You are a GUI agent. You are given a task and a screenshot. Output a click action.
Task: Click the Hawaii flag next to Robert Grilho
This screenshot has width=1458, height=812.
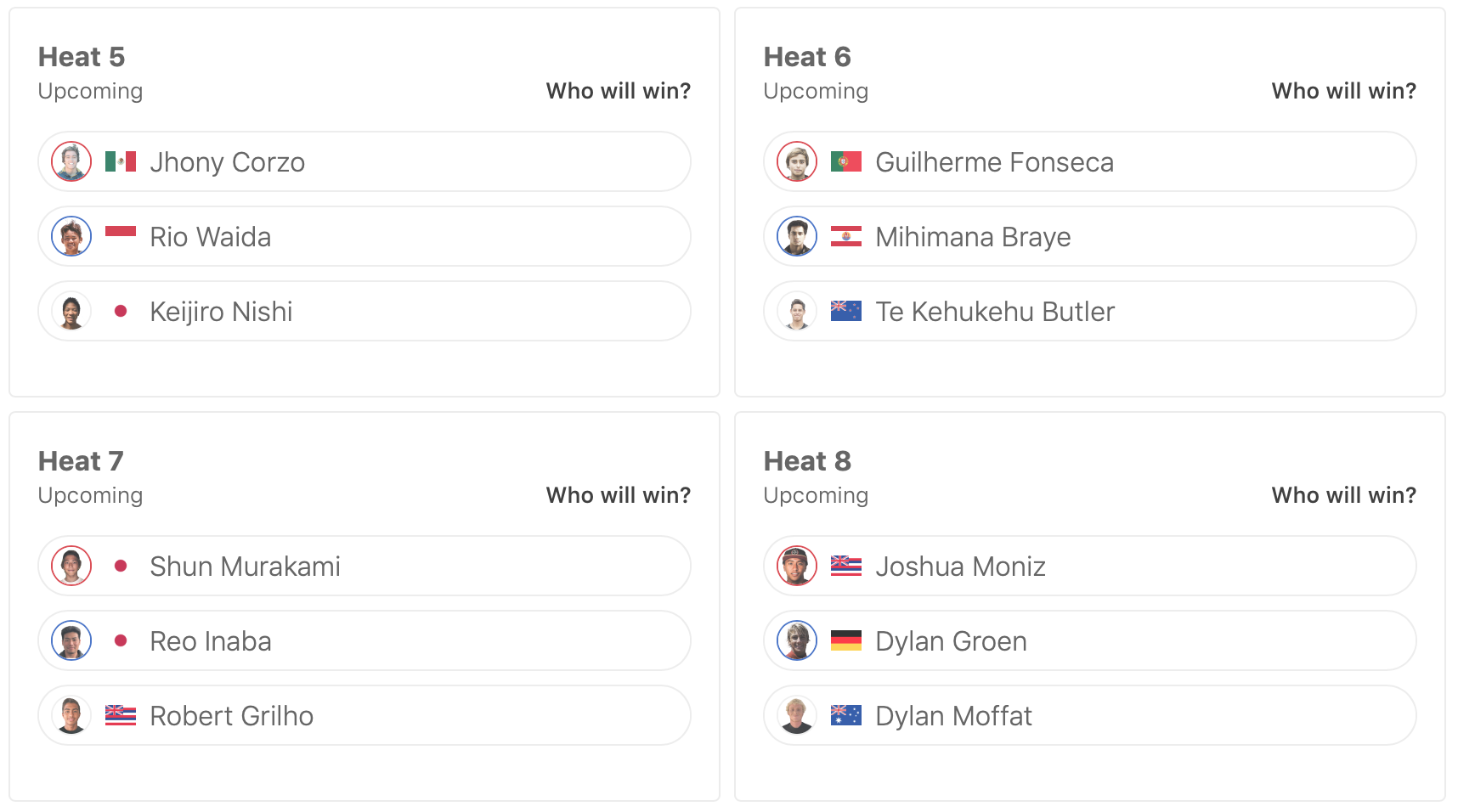[x=121, y=715]
